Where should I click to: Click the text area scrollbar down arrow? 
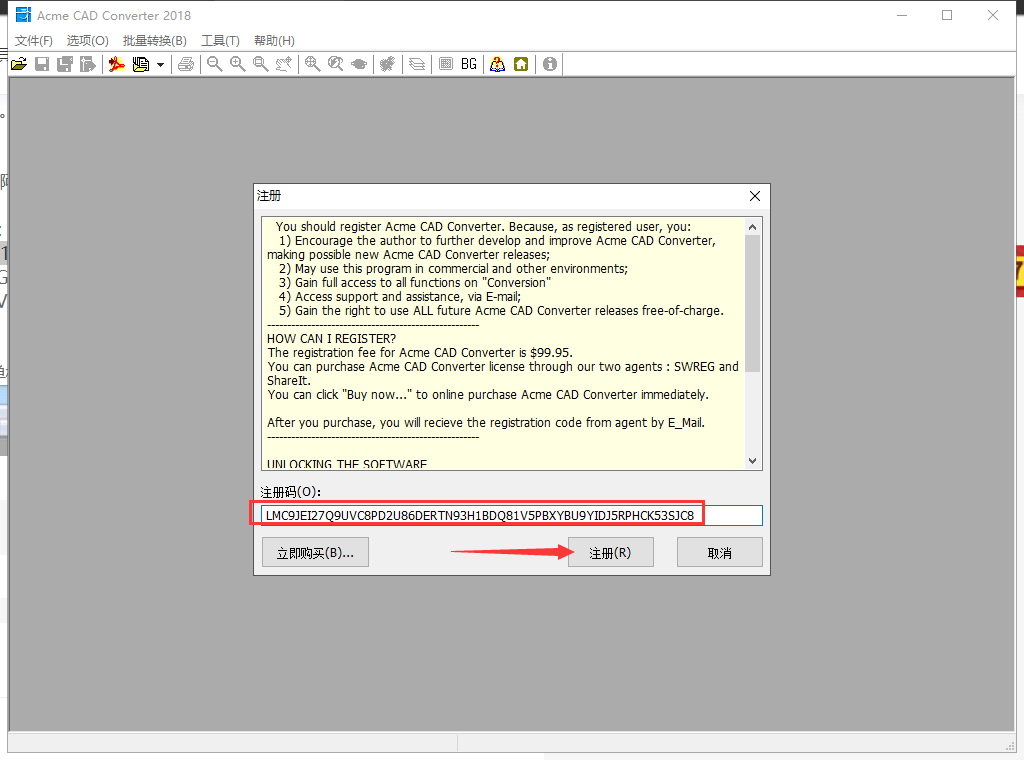coord(753,460)
